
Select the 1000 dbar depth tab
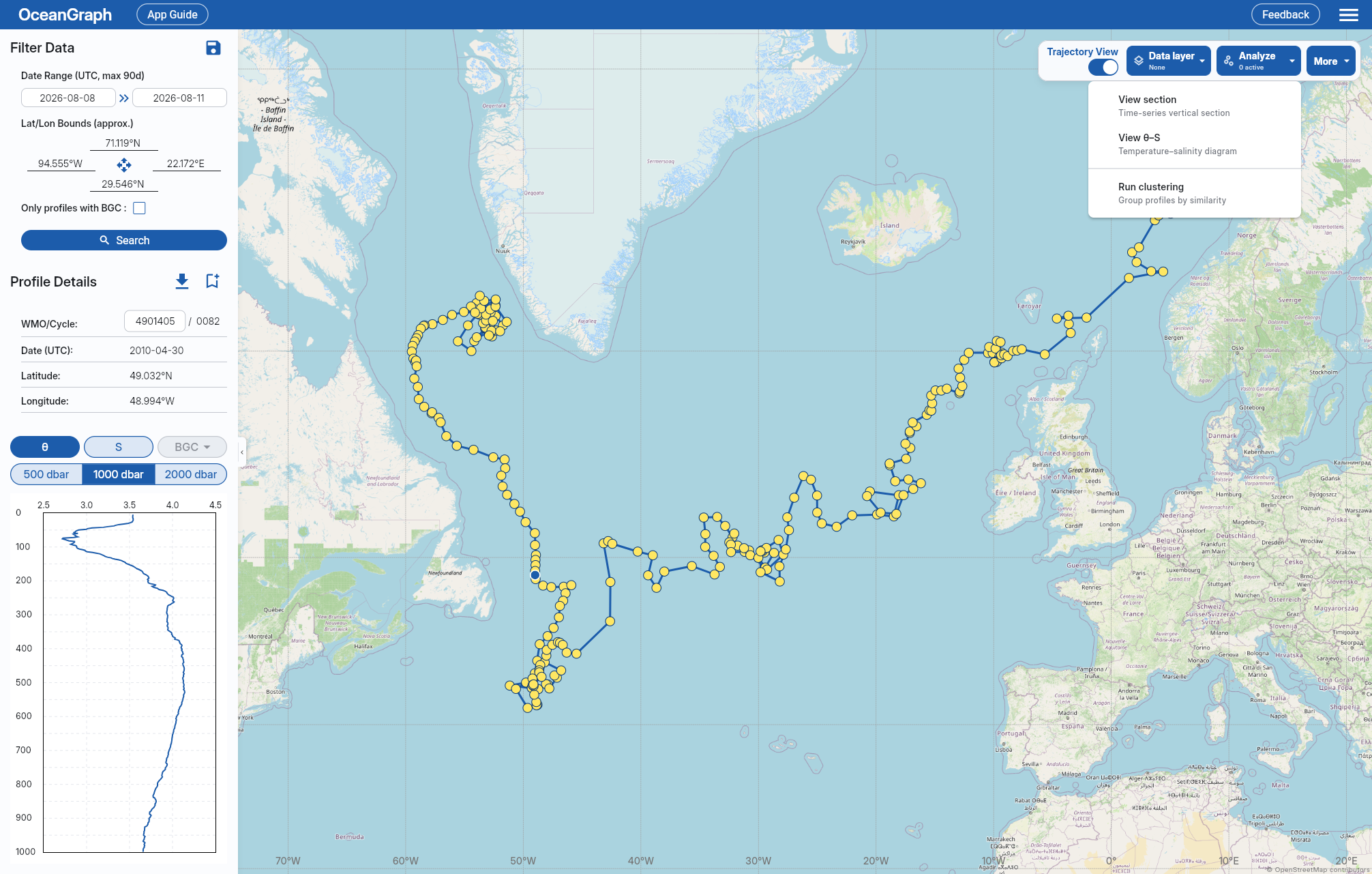(x=119, y=474)
